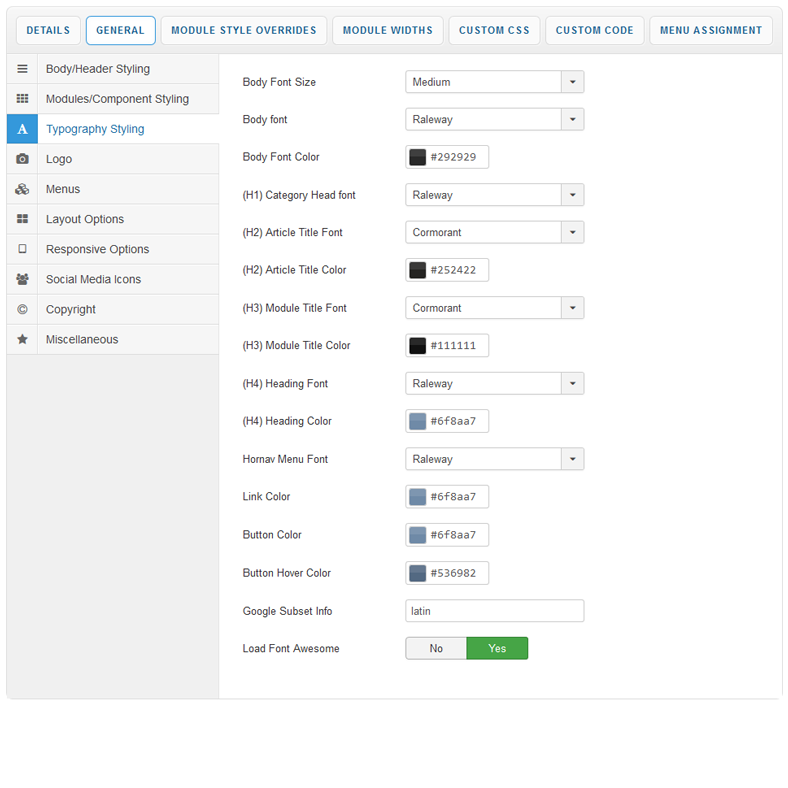Choose a font in Hornav Menu Font dropdown

click(x=494, y=460)
